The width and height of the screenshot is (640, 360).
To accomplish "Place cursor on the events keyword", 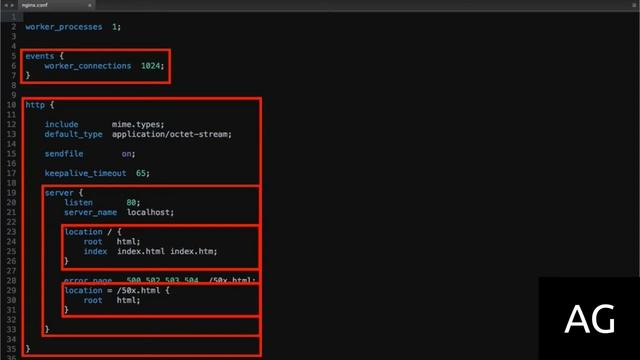I will tap(40, 56).
